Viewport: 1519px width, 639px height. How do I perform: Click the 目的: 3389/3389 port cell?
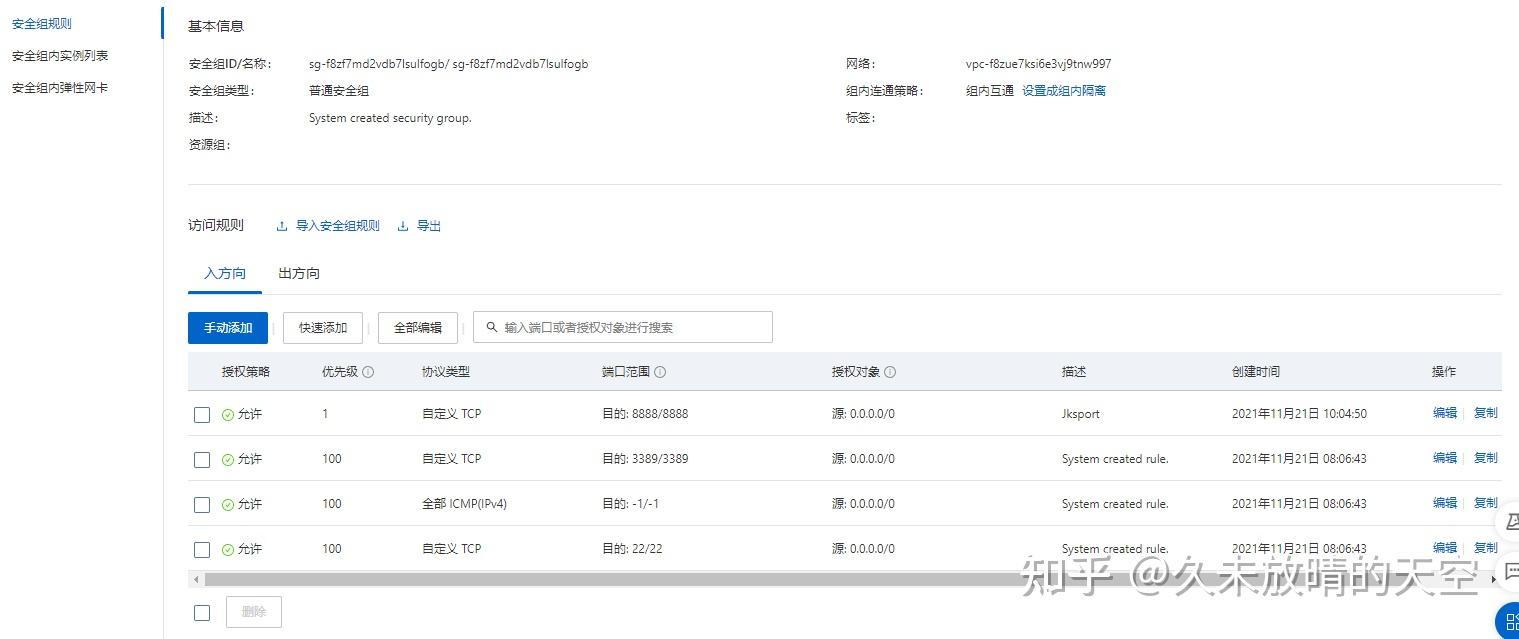pyautogui.click(x=645, y=459)
